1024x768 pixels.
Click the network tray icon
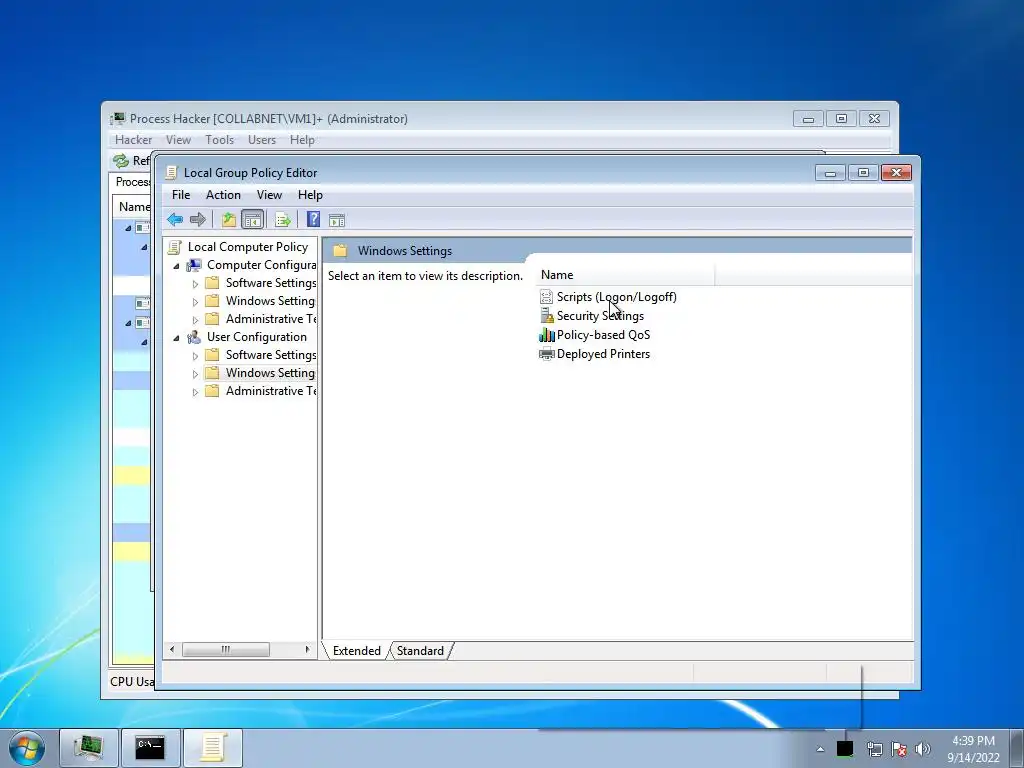[874, 749]
